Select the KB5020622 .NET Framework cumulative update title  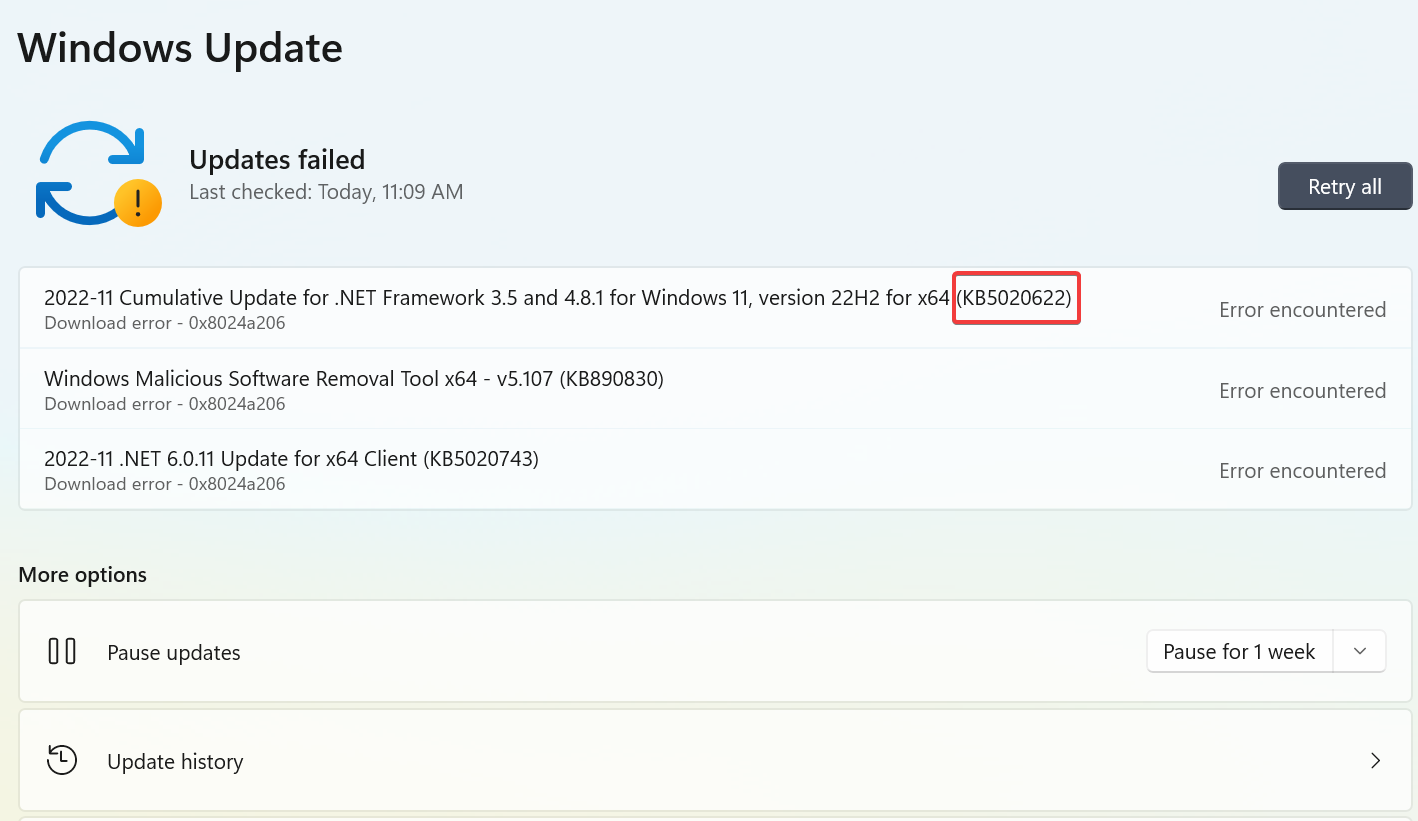click(558, 298)
